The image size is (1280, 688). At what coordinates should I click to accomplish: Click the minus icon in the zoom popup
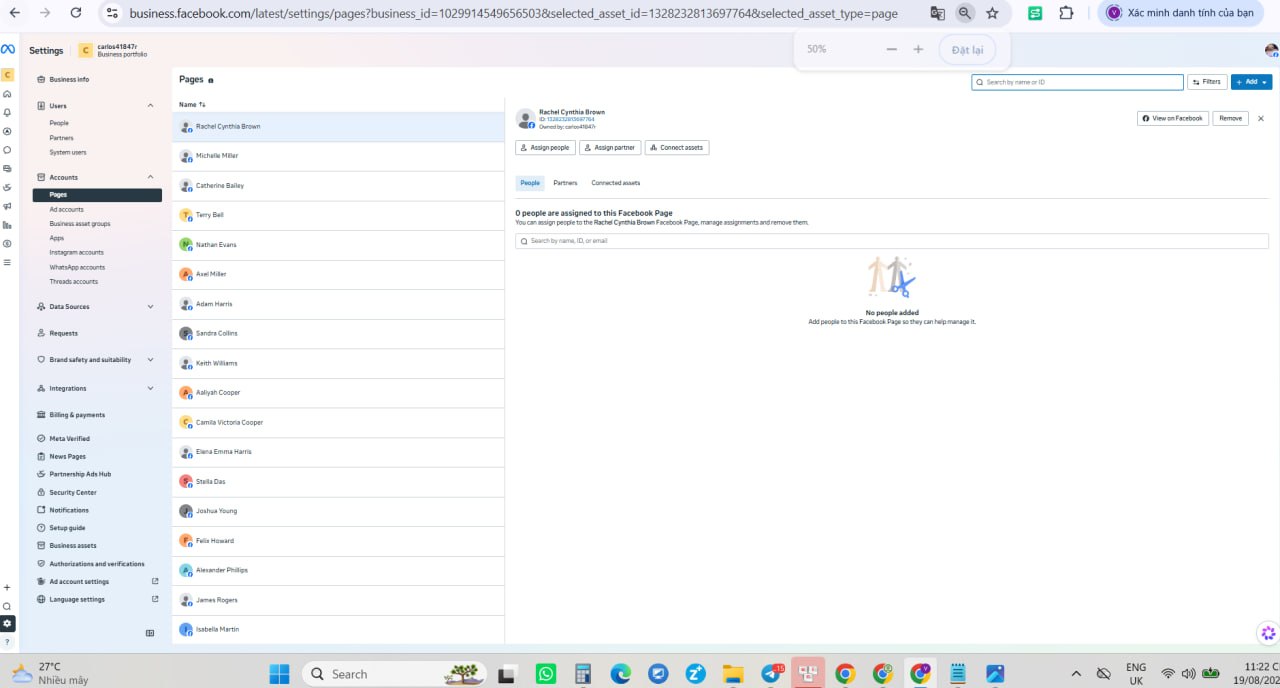(892, 49)
